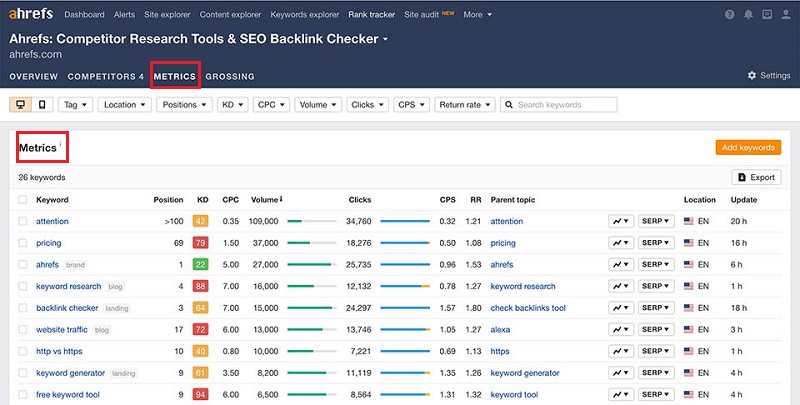Open position graph for backlink checker row

click(621, 308)
